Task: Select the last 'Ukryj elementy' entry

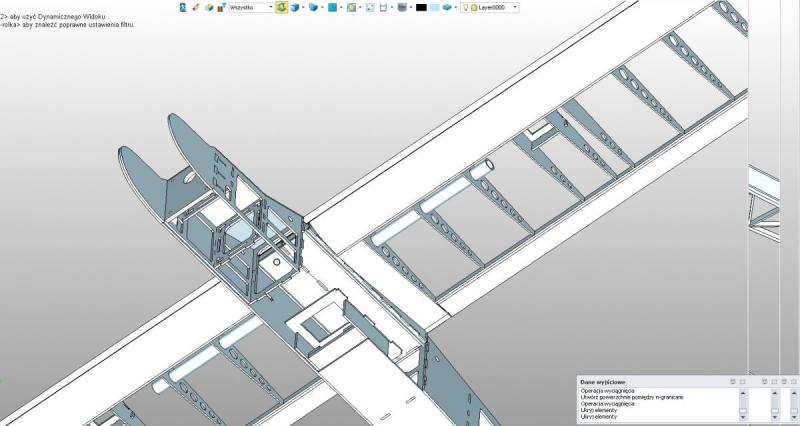Action: tap(600, 415)
